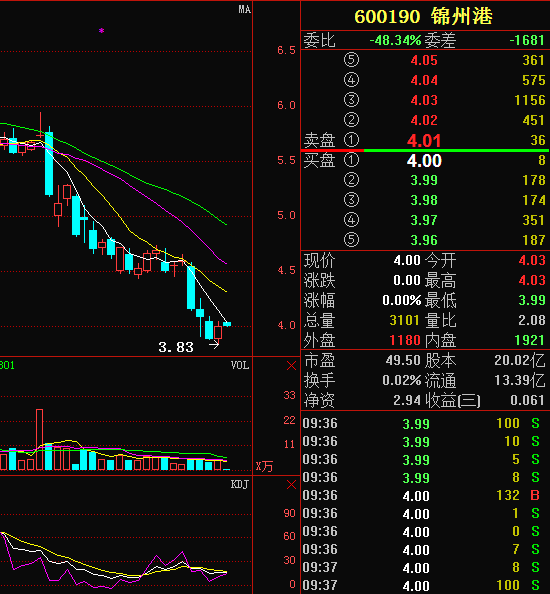Click the stock title 600190 锦州港

tap(423, 16)
